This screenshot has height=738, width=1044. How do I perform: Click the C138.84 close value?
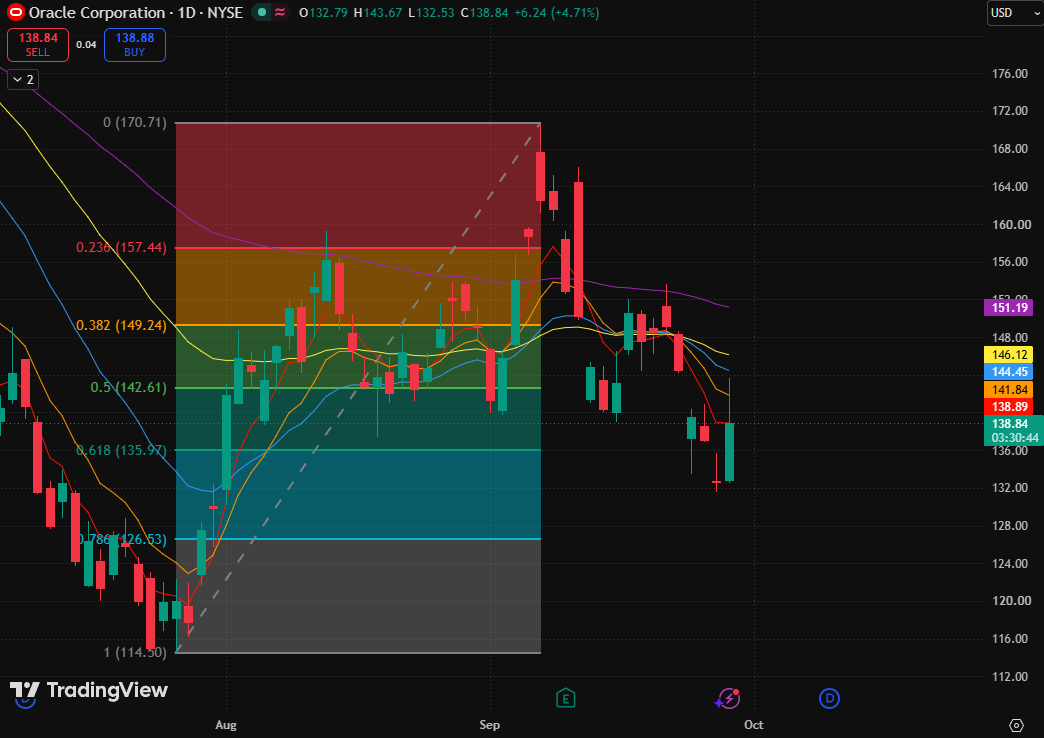[485, 13]
